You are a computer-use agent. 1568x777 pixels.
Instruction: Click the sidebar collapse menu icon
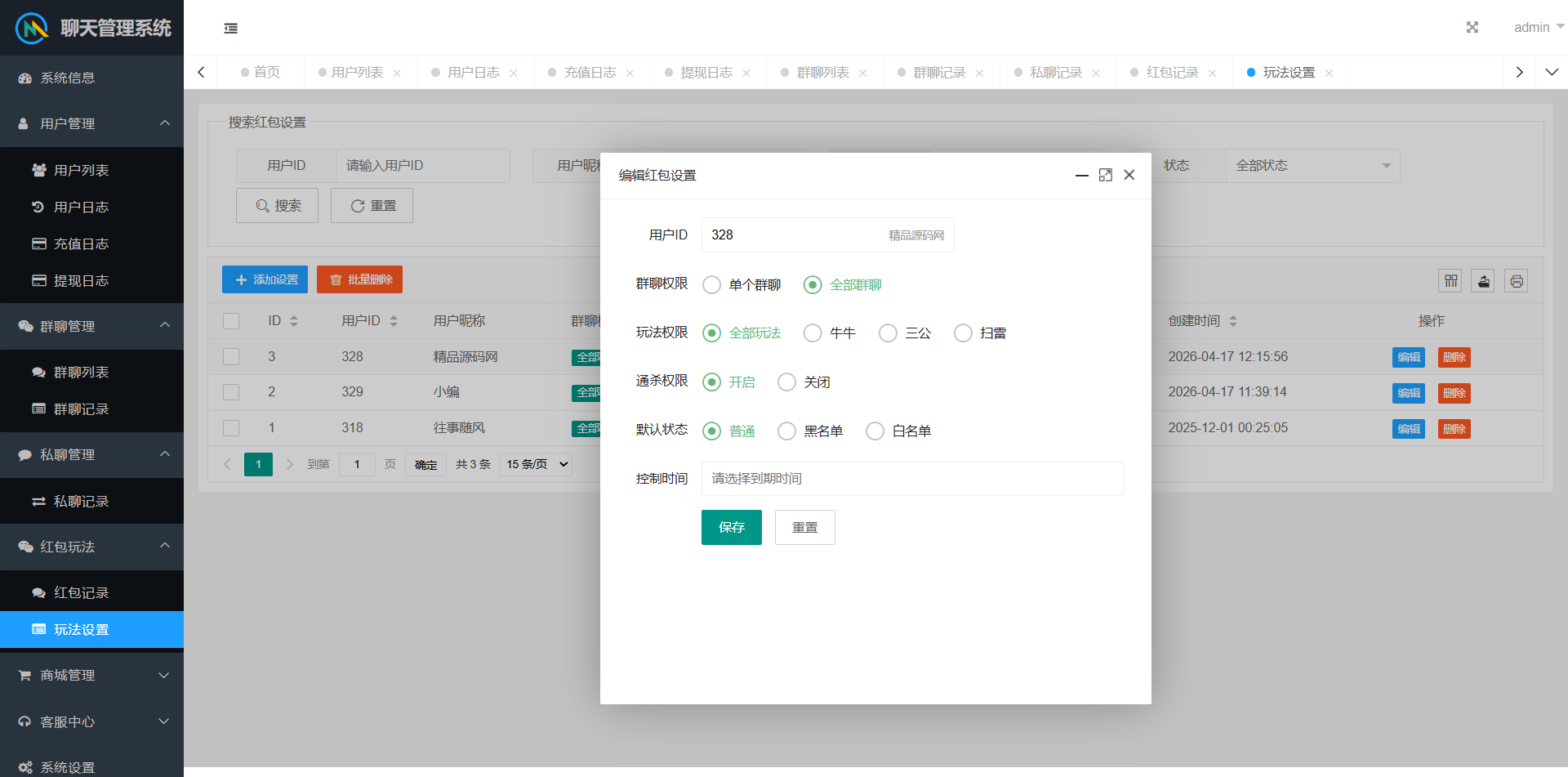(x=231, y=29)
